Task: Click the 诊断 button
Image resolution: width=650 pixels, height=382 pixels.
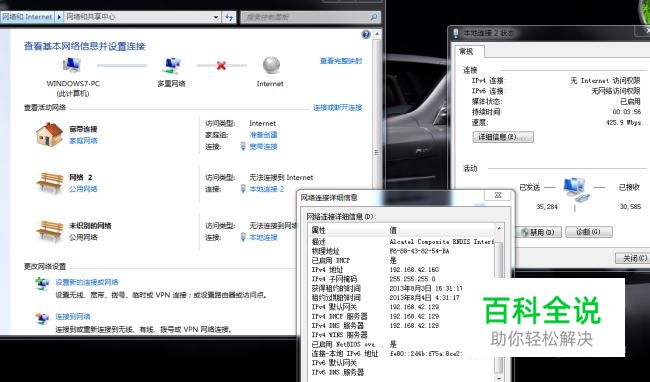Action: click(x=589, y=232)
